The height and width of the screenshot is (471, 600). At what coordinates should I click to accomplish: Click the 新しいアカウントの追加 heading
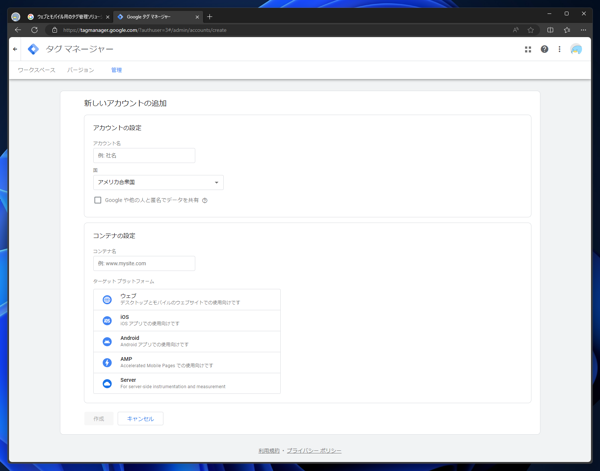click(x=125, y=103)
